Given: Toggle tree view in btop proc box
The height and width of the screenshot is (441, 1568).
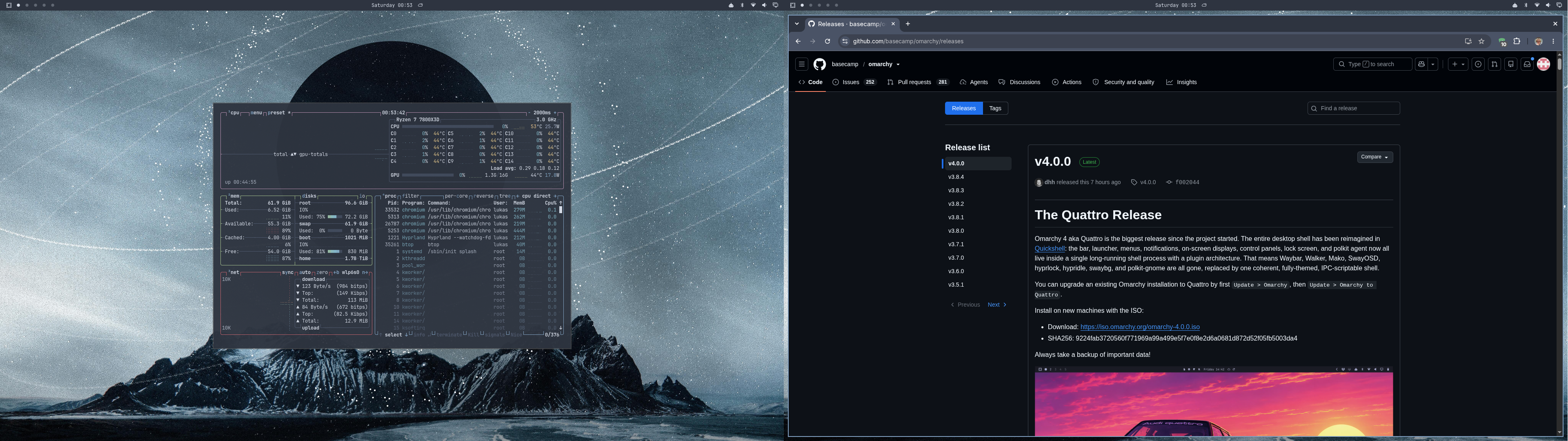Looking at the screenshot, I should tap(505, 196).
